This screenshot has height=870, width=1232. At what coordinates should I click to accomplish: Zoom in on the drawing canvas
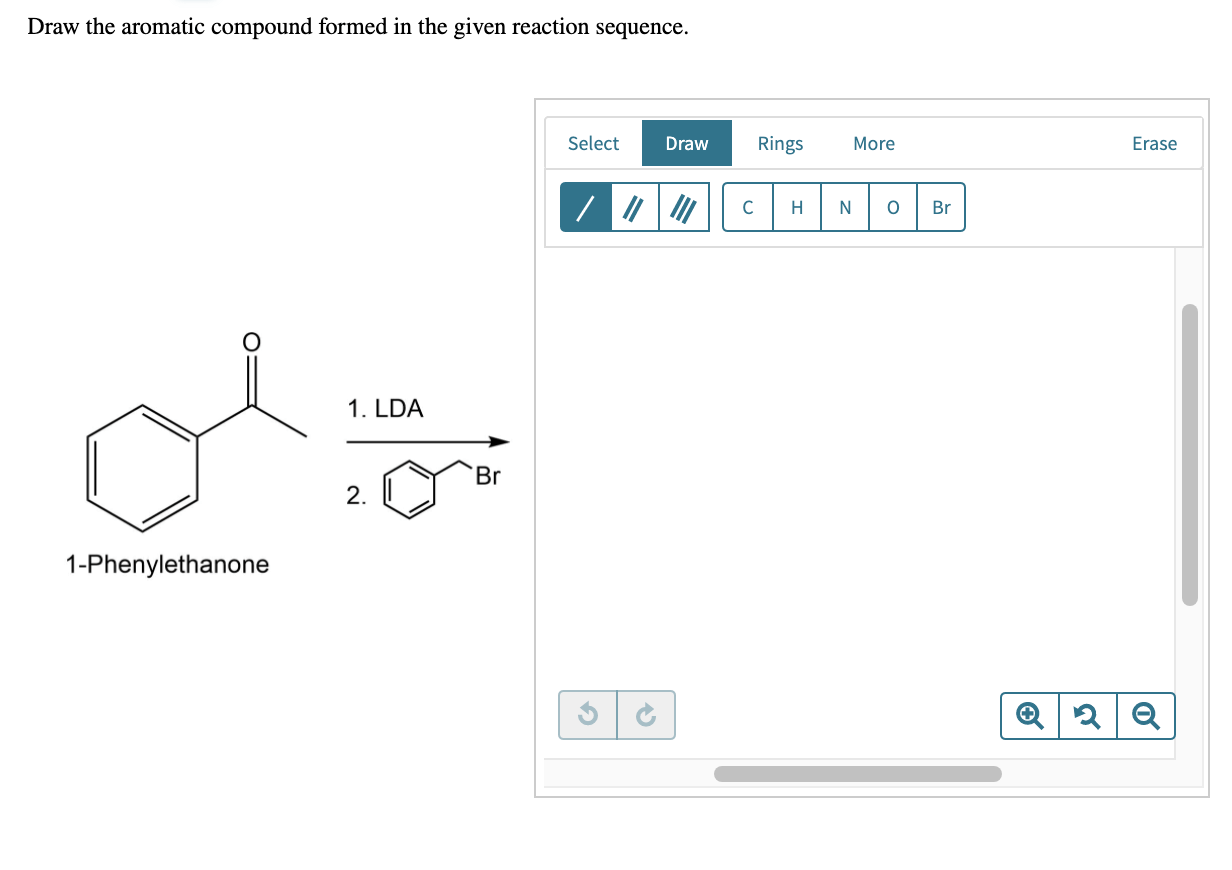pos(1029,716)
